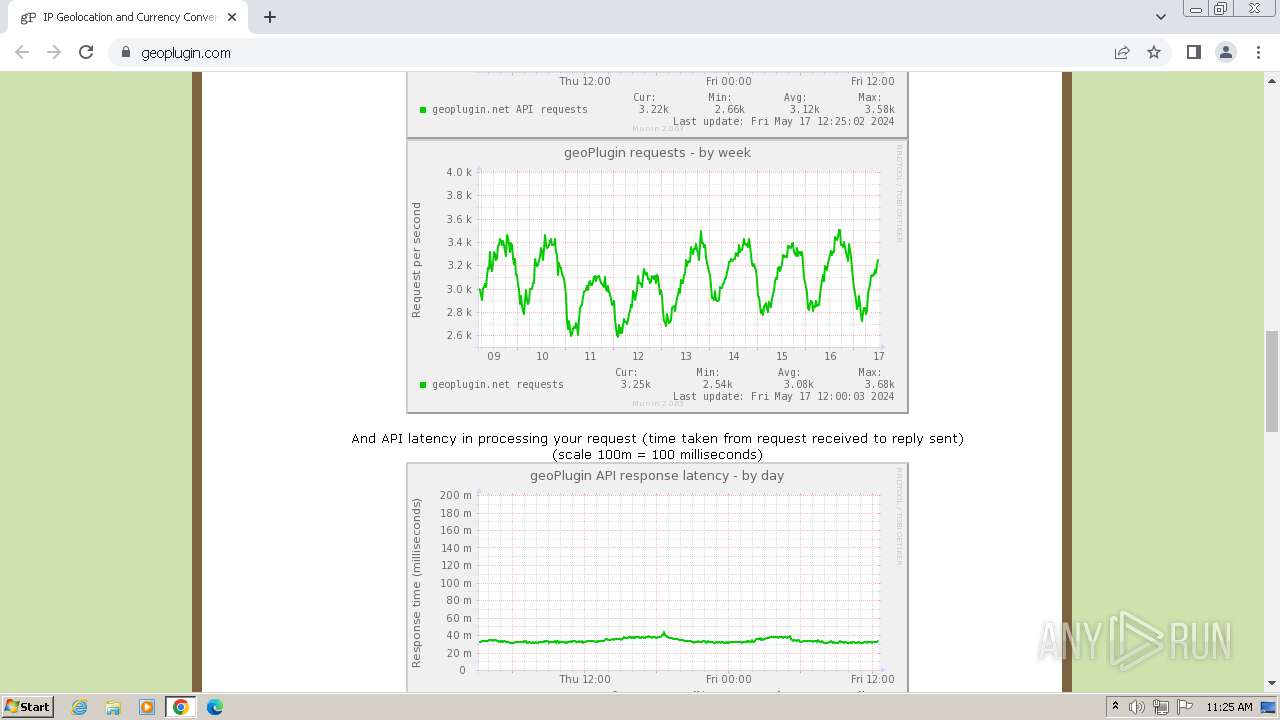Toggle Chrome side panel
The image size is (1280, 720).
tap(1194, 53)
